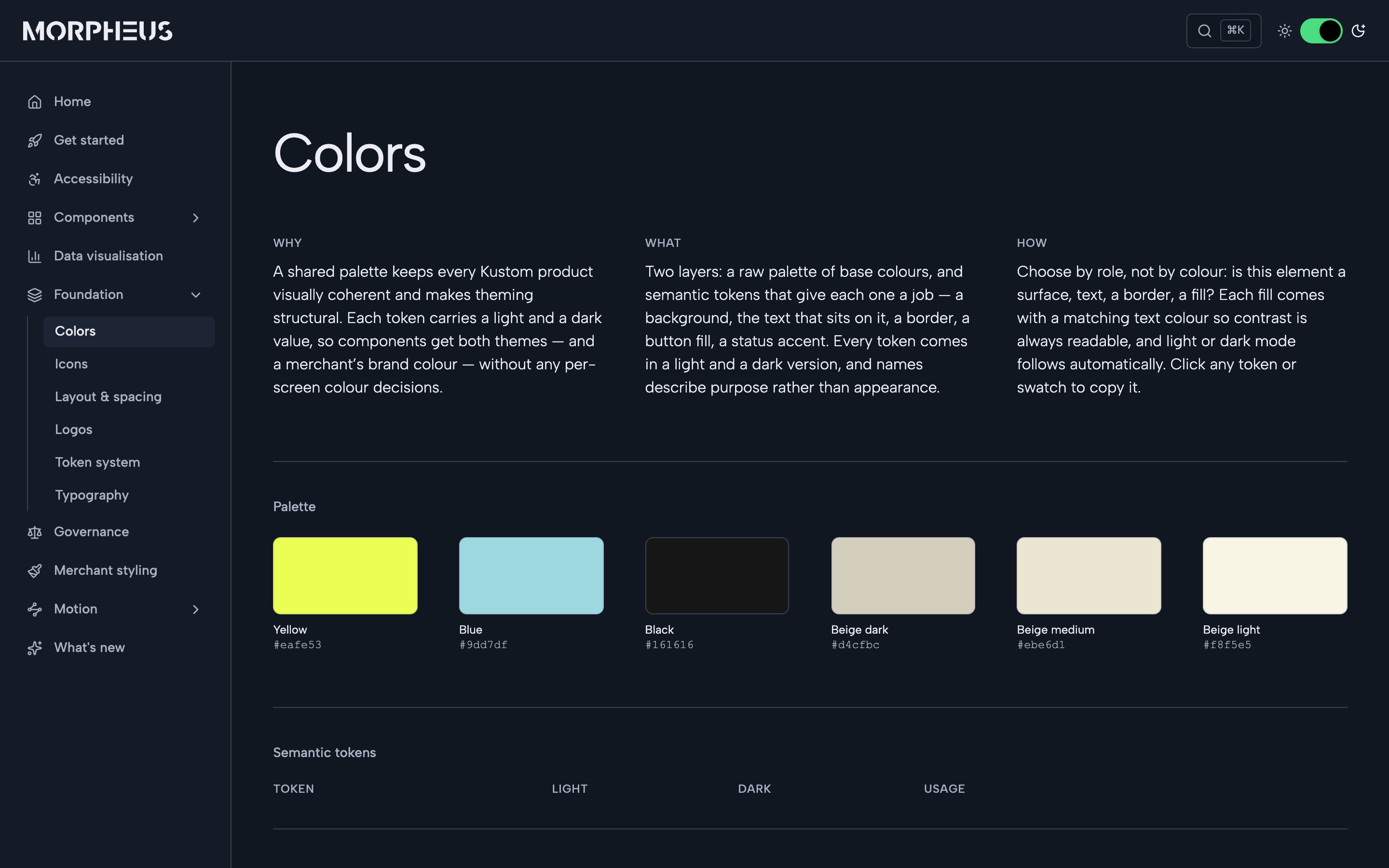Select the Colors sidebar item
The height and width of the screenshot is (868, 1389).
coord(129,331)
